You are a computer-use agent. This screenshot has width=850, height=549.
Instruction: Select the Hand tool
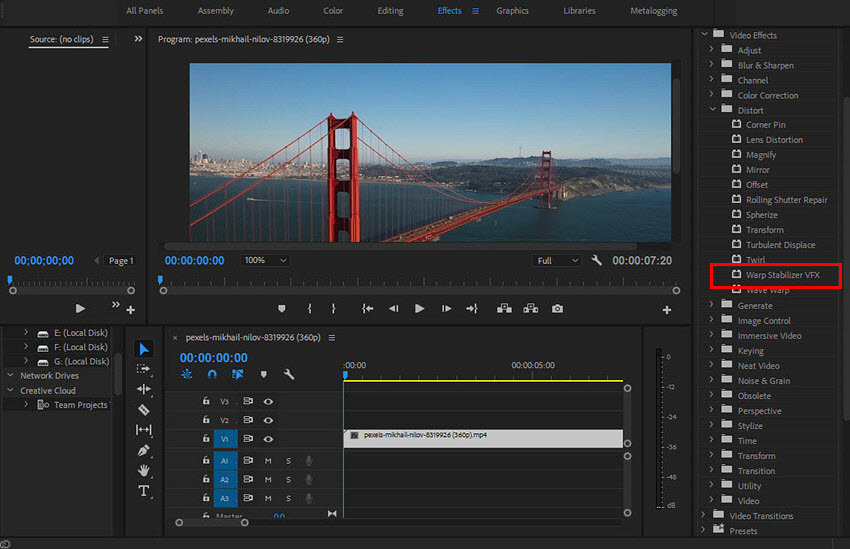point(144,470)
